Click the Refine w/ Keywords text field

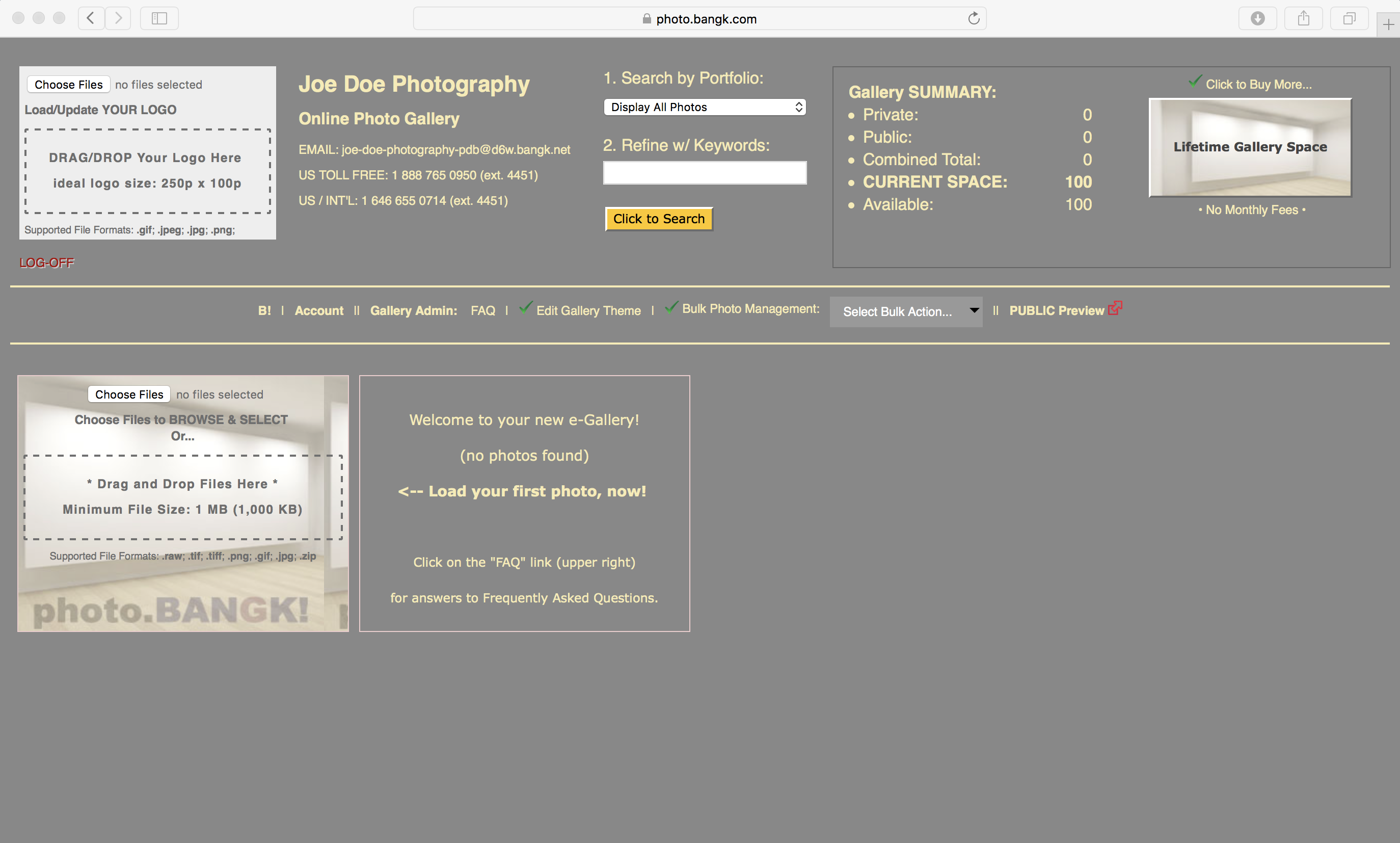[x=705, y=173]
